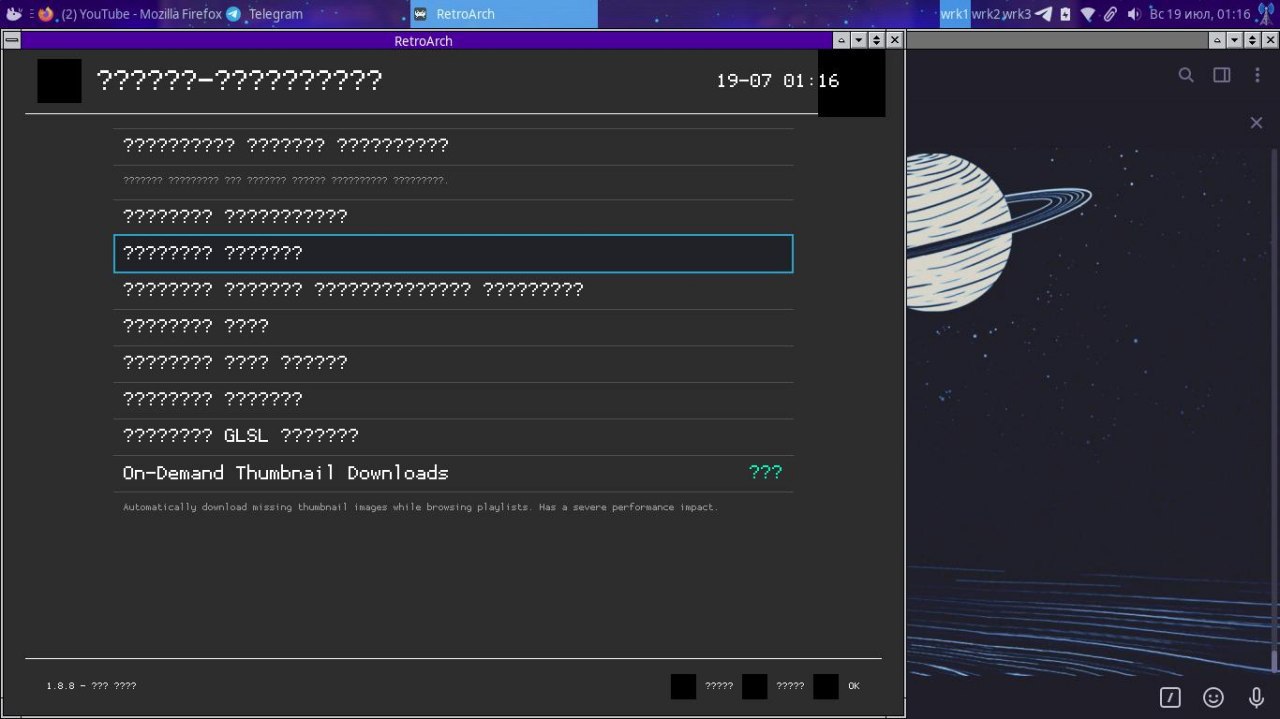Open the GLSL menu row in RetroArch
The width and height of the screenshot is (1280, 719).
453,436
